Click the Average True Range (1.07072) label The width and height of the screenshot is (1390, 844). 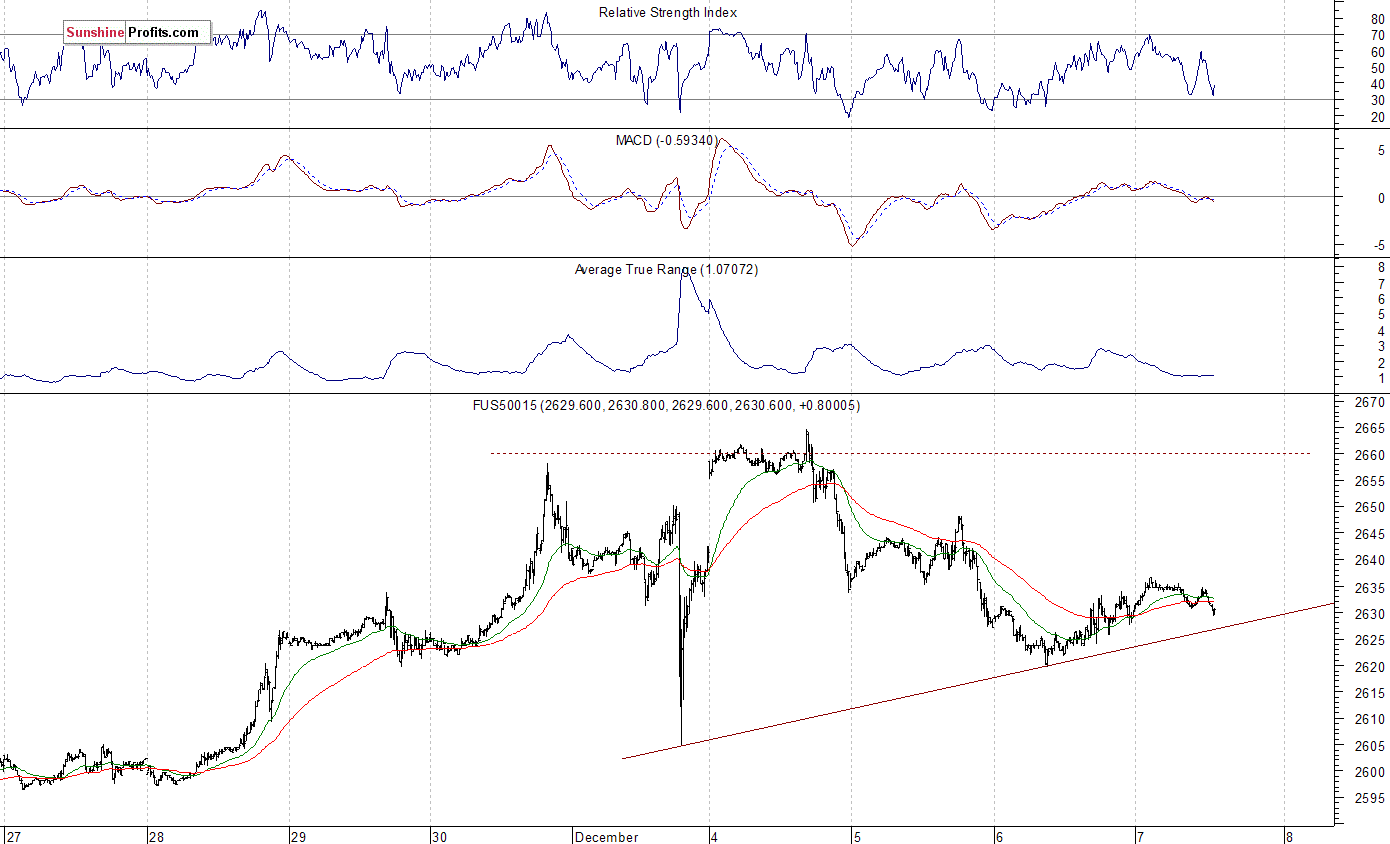pyautogui.click(x=666, y=269)
